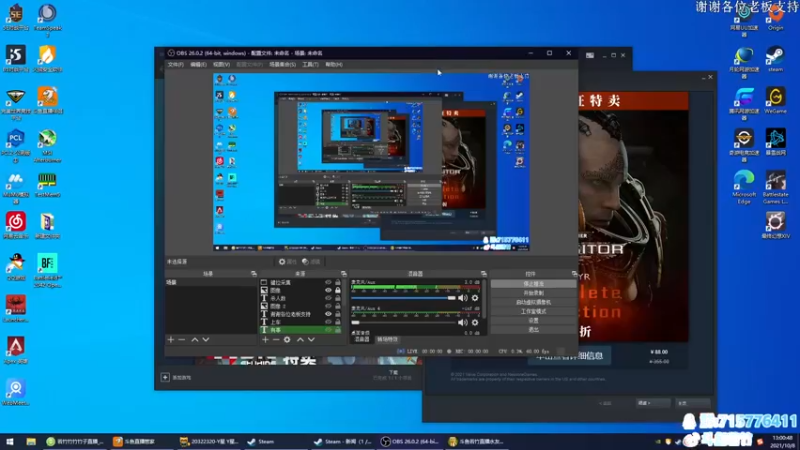The width and height of the screenshot is (800, 450).
Task: Open source properties gear below the sources list
Action: [x=287, y=340]
